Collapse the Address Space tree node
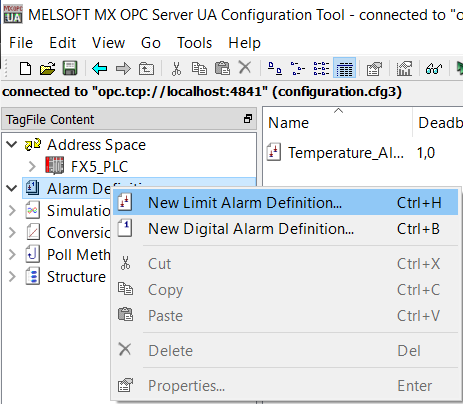The width and height of the screenshot is (463, 404). (x=12, y=145)
